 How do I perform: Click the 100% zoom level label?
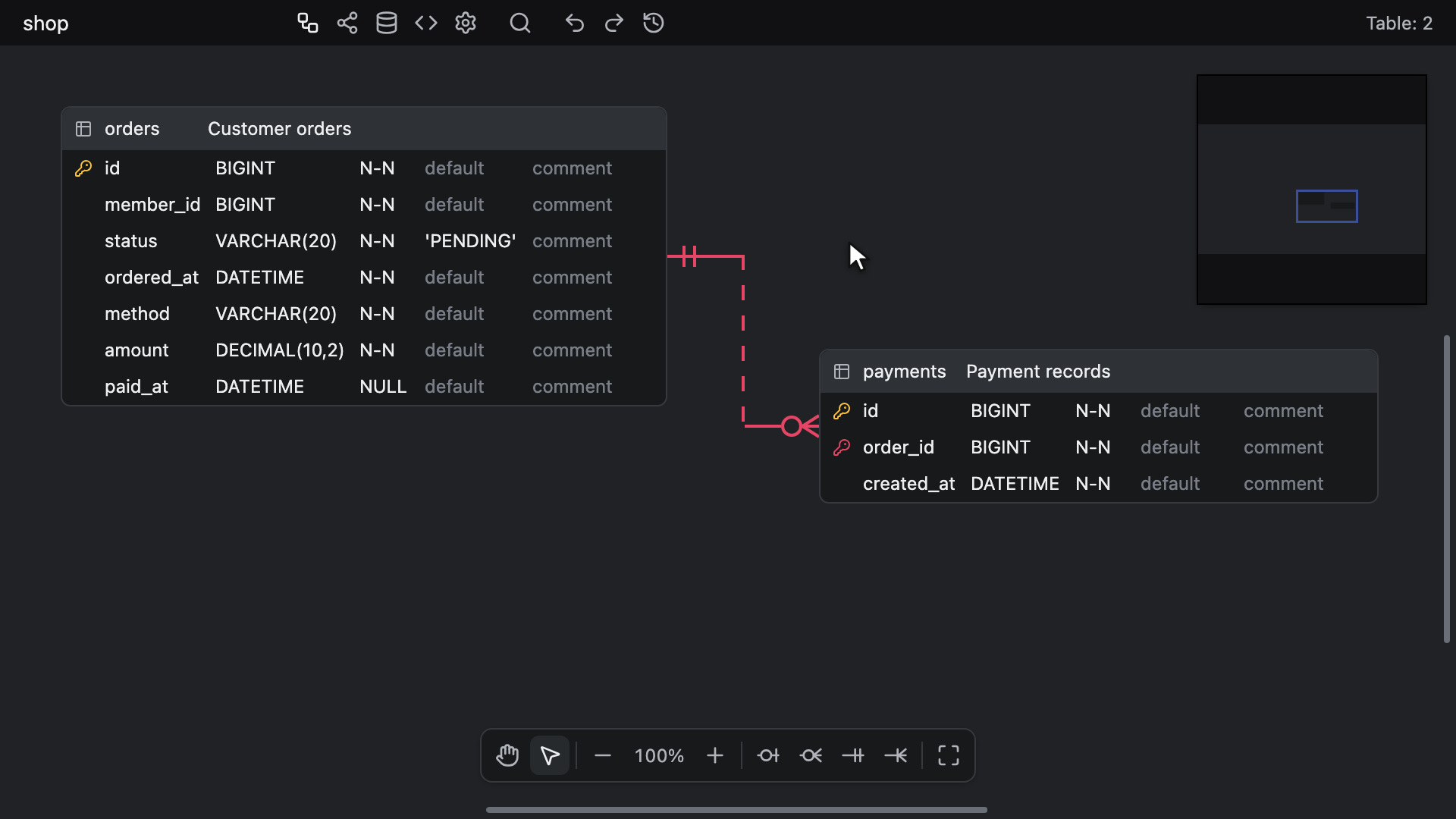(x=659, y=755)
